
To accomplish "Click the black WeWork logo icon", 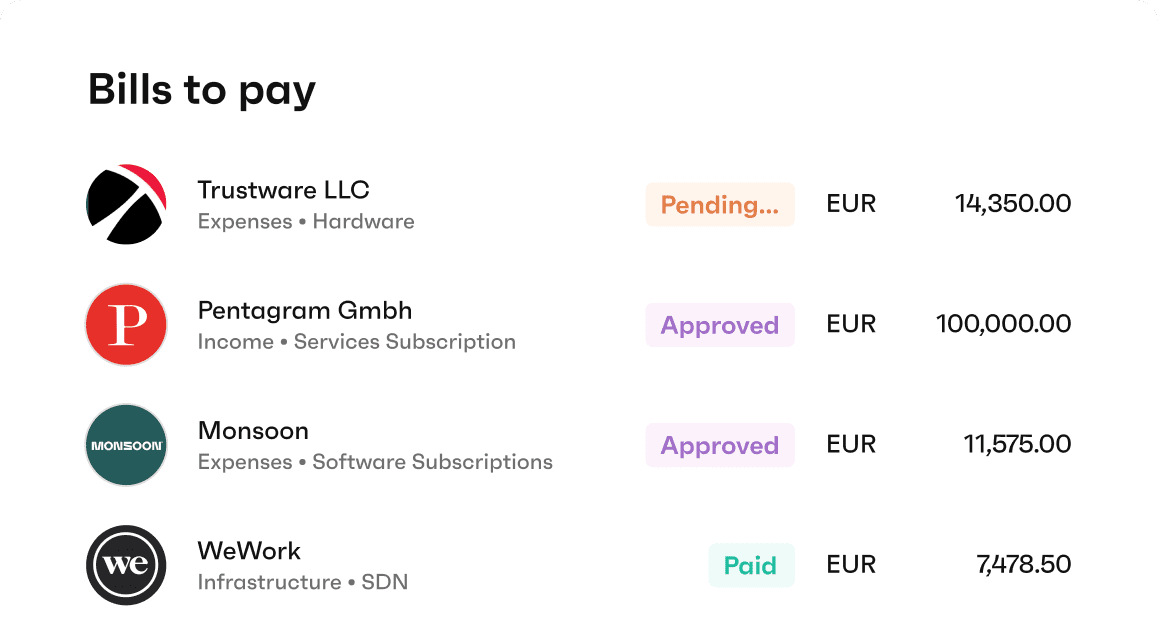I will [126, 565].
